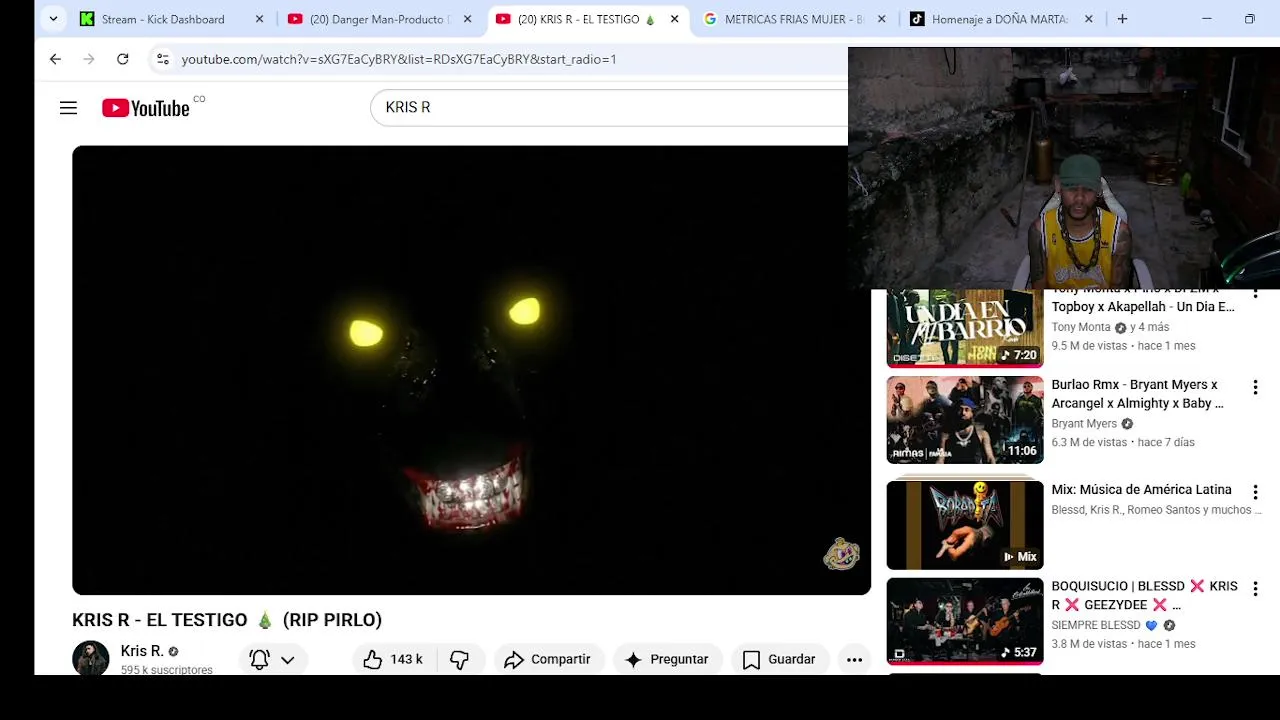Click the Guardar save button
This screenshot has height=720, width=1280.
779,659
